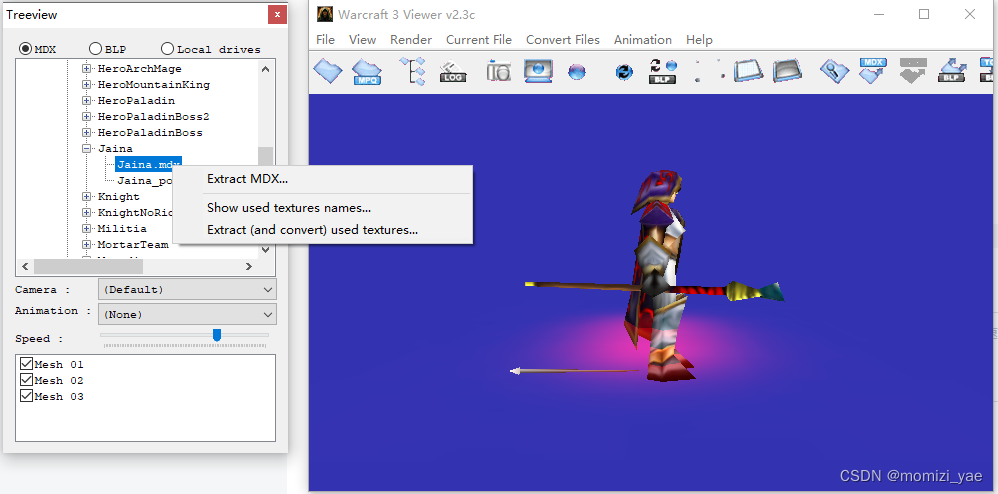Collapse the Jaina tree node
Screen dimensions: 998x494
(87, 148)
